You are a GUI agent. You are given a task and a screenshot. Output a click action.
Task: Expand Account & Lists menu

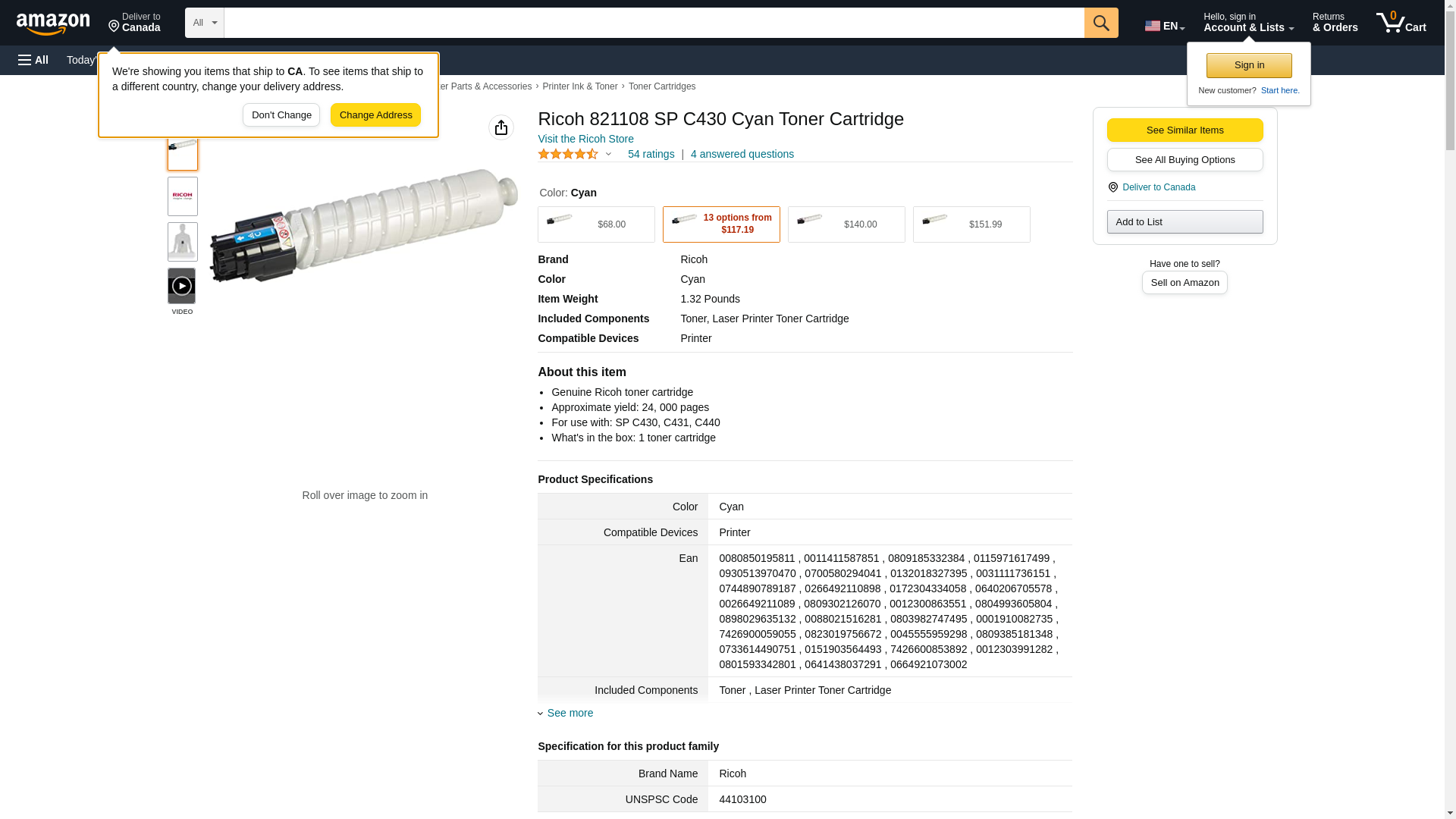(1248, 23)
